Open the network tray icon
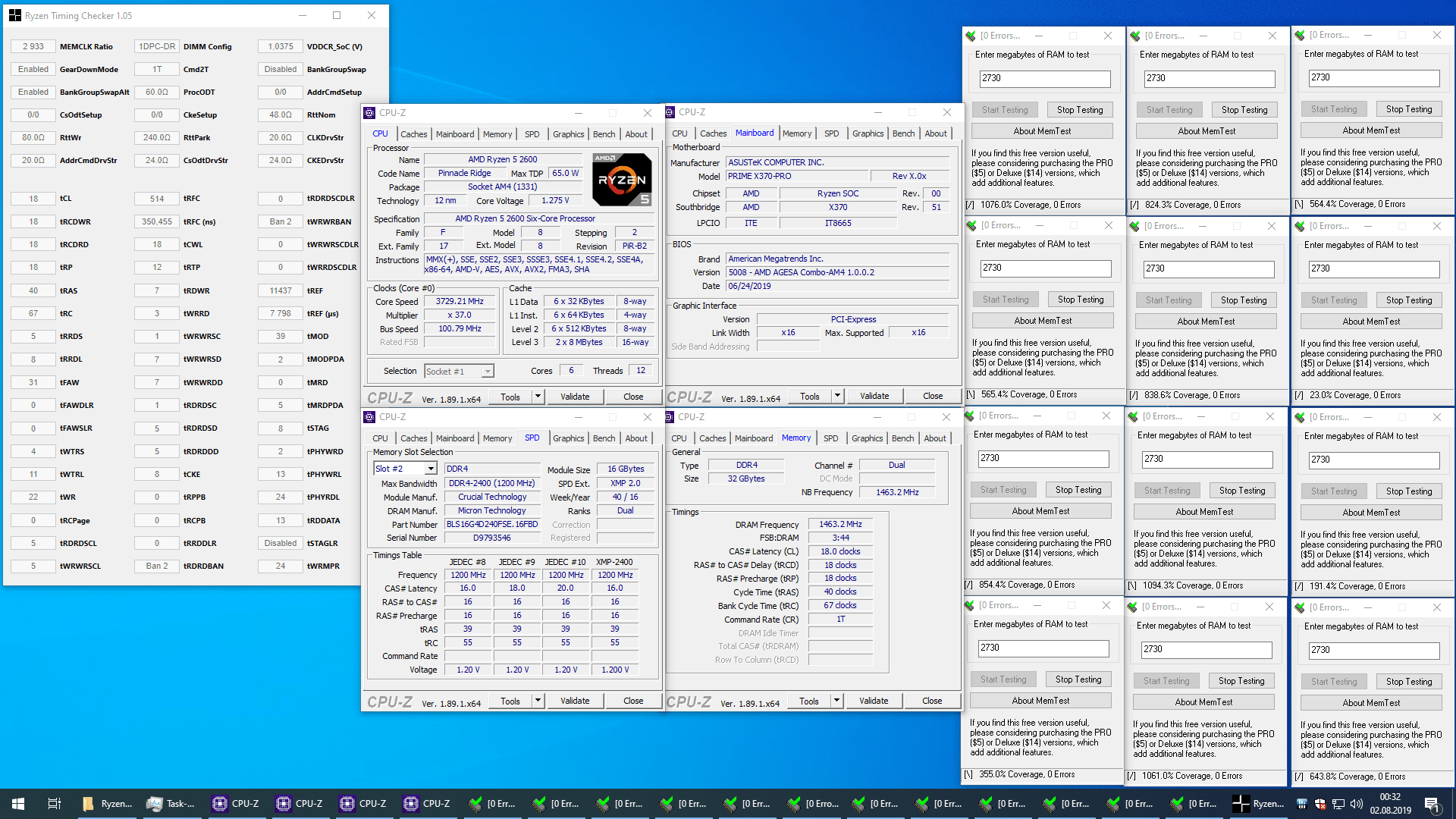The width and height of the screenshot is (1456, 819). (1338, 804)
